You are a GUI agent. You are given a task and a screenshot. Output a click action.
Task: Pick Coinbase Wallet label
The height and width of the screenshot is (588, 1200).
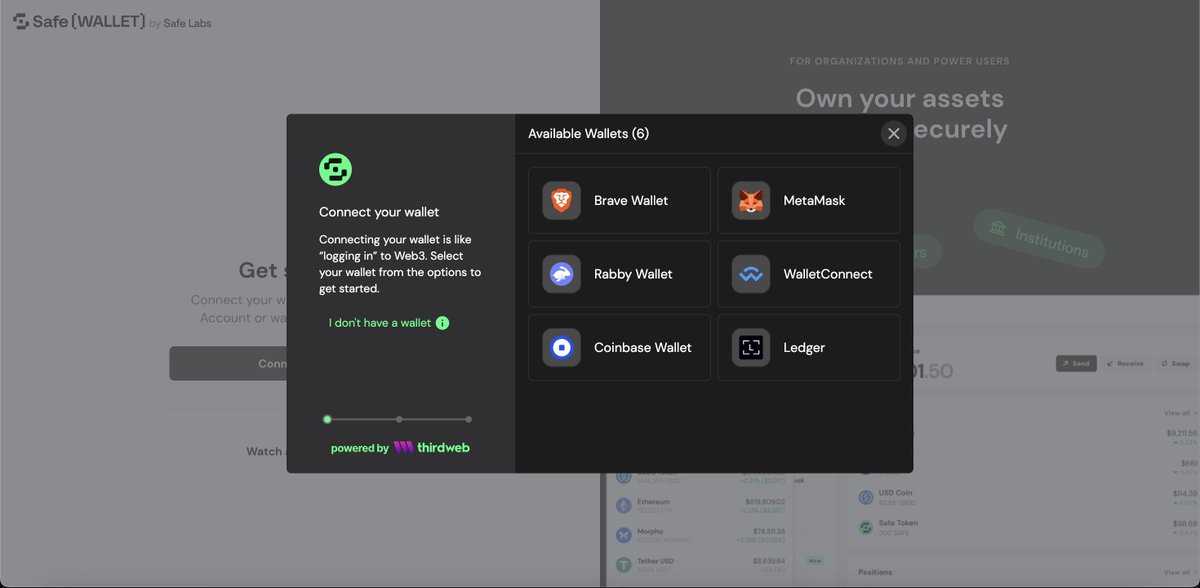643,348
